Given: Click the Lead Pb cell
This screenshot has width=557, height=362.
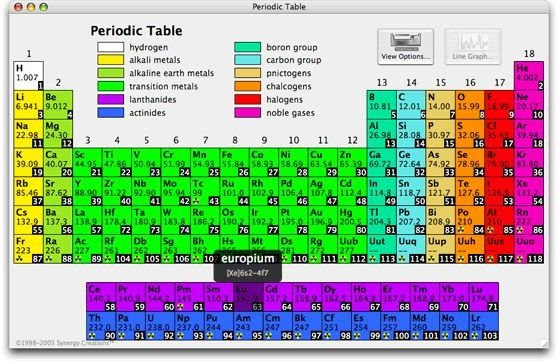Looking at the screenshot, I should coord(411,220).
